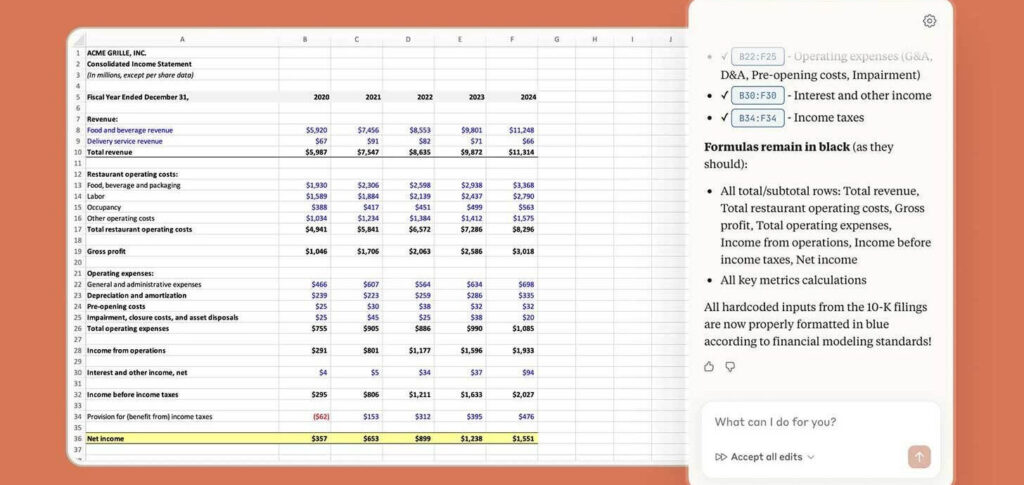
Task: Select the 2023 income from operations $1,596
Action: 460,351
